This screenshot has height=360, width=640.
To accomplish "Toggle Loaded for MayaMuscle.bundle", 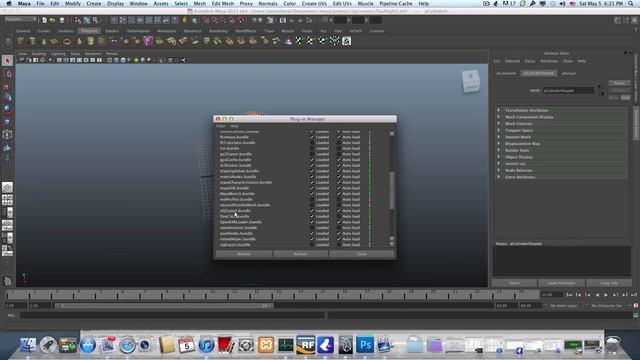I will pos(312,194).
